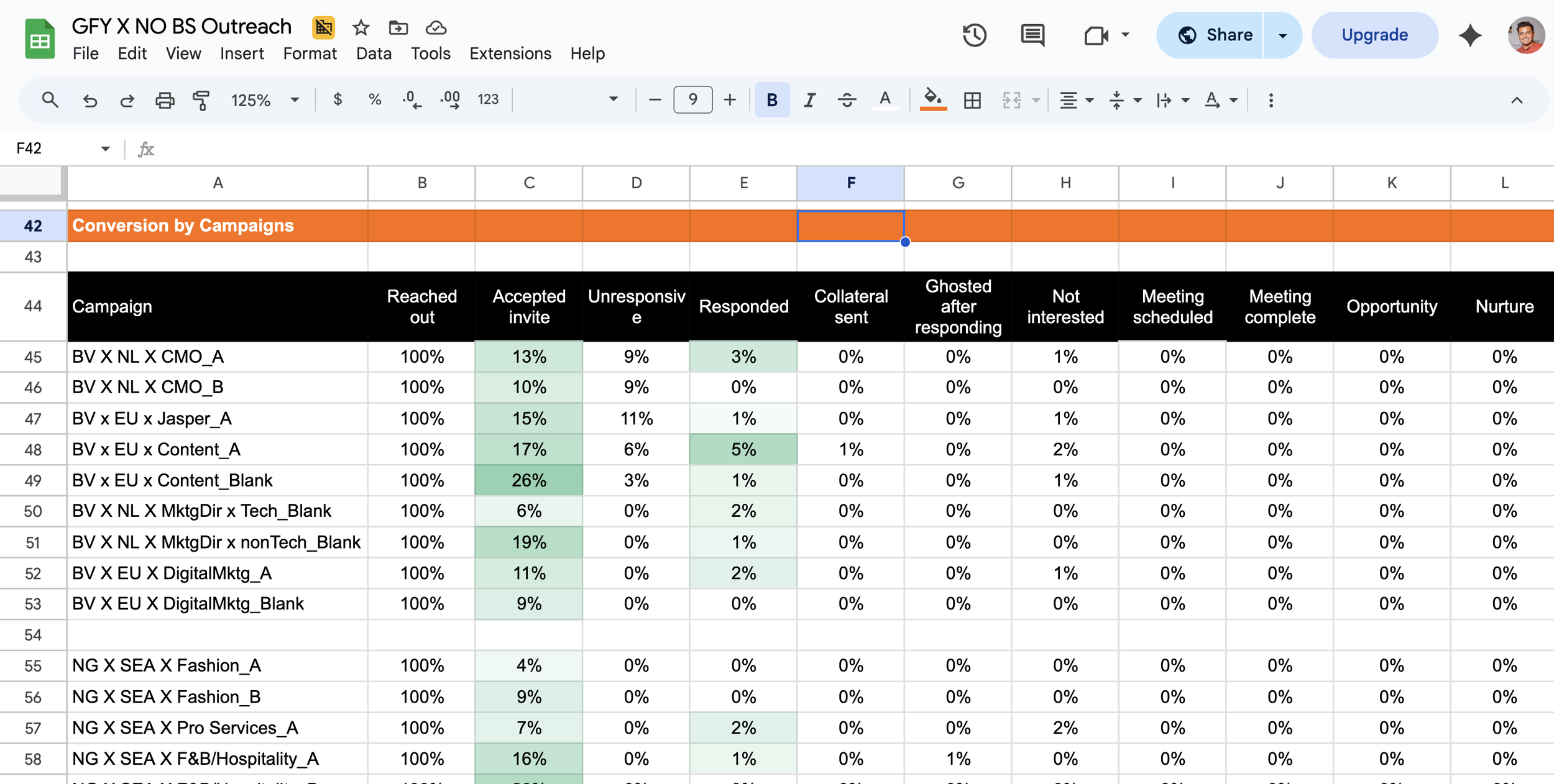Screen dimensions: 1554x784
Task: Click the move to folder icon
Action: [x=398, y=27]
